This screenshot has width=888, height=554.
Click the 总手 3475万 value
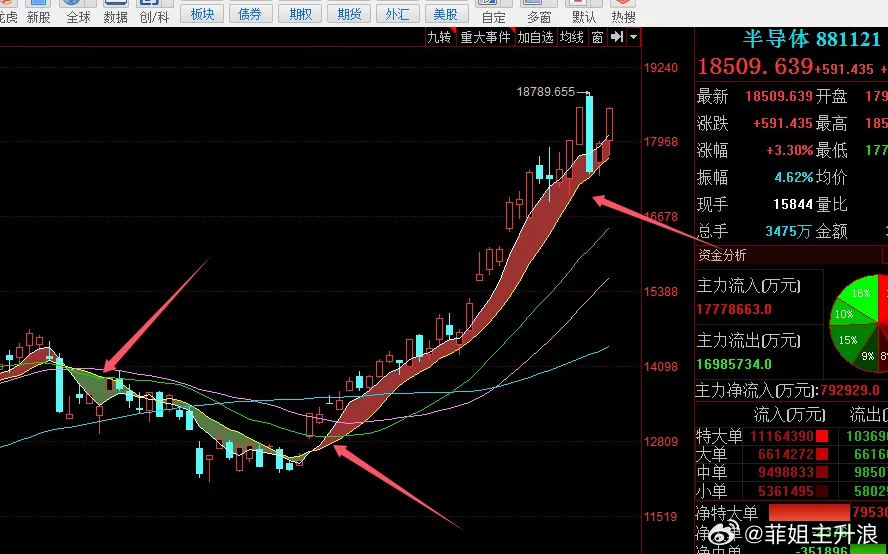coord(789,231)
